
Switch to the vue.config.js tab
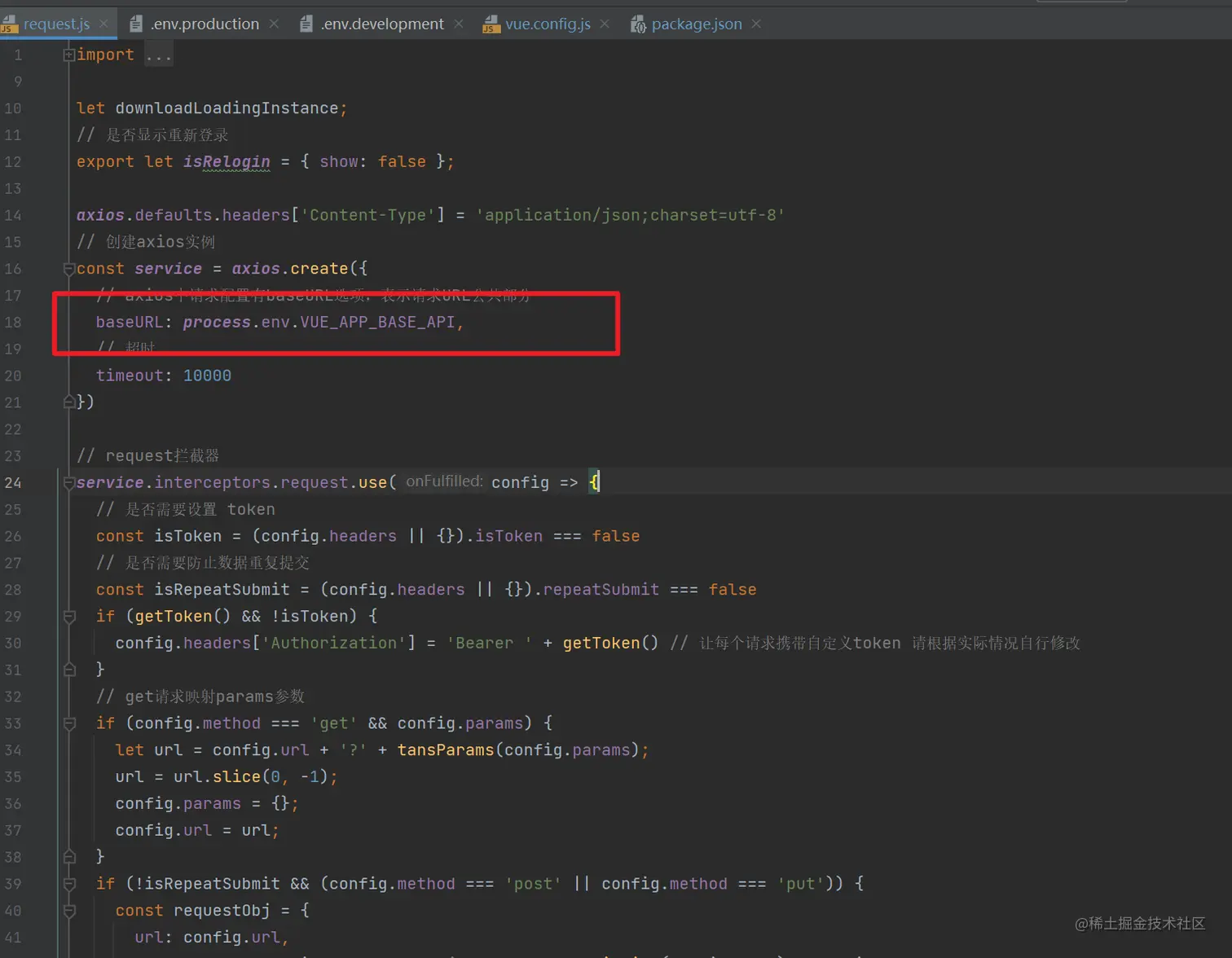point(548,24)
